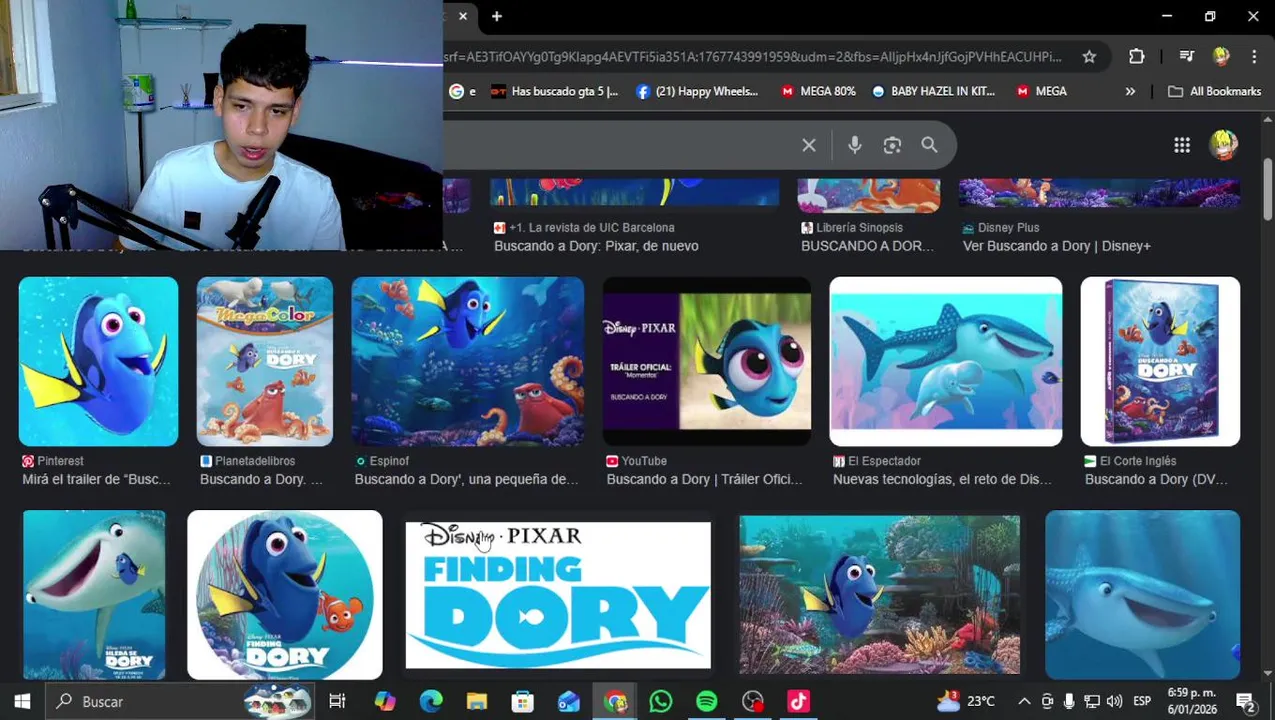Click the 'Disney Plus' source label
The width and height of the screenshot is (1275, 720).
tap(1008, 228)
